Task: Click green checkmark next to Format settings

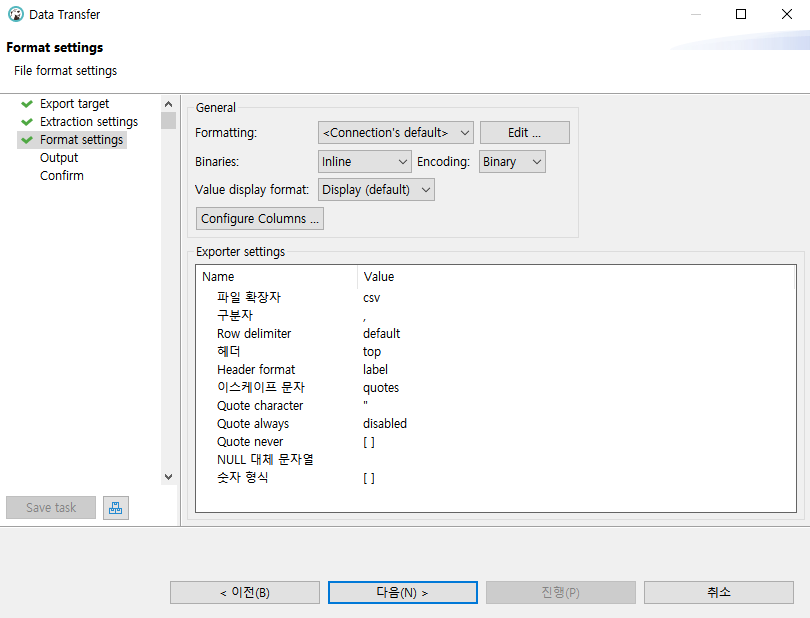Action: [x=27, y=140]
